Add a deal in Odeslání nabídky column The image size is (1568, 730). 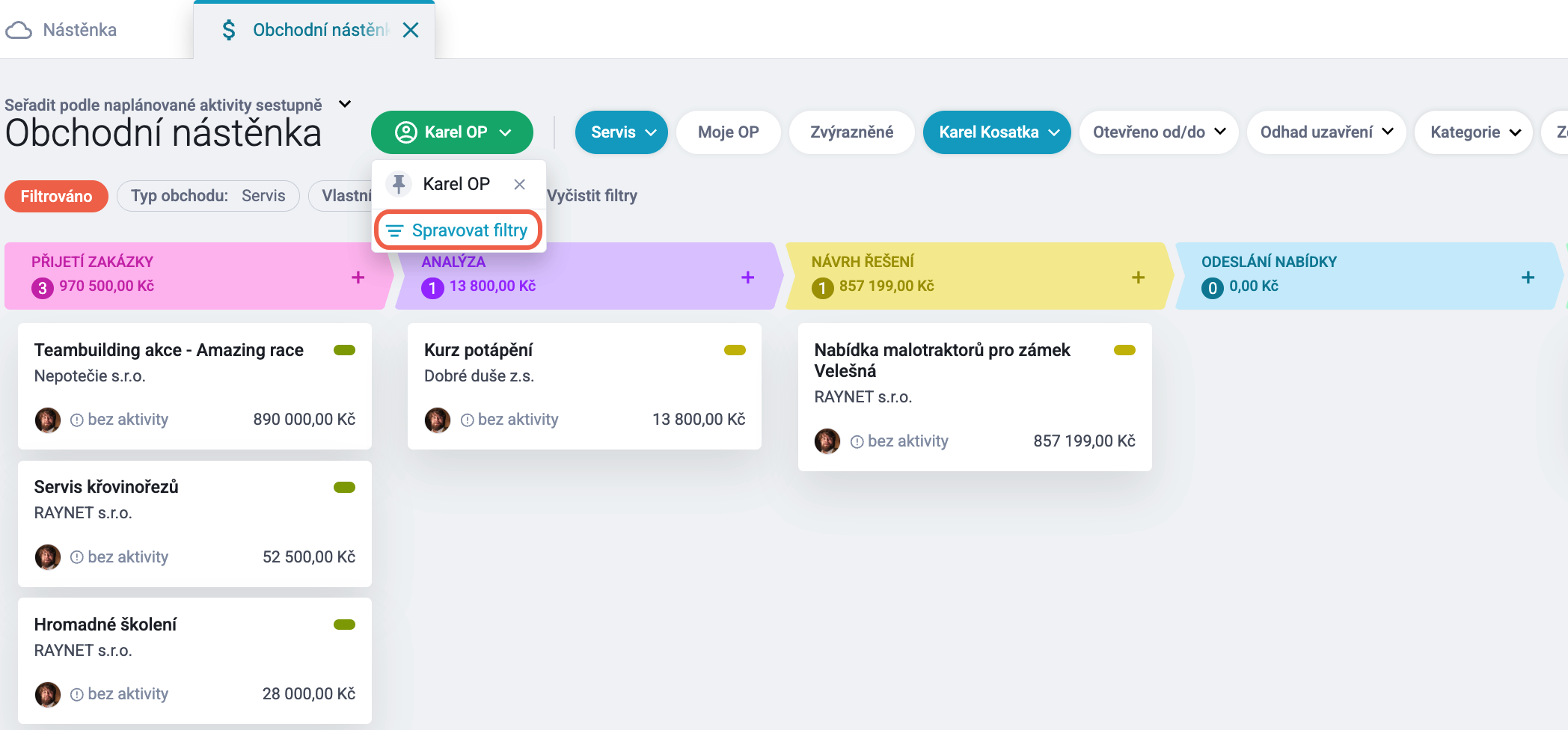click(x=1528, y=277)
